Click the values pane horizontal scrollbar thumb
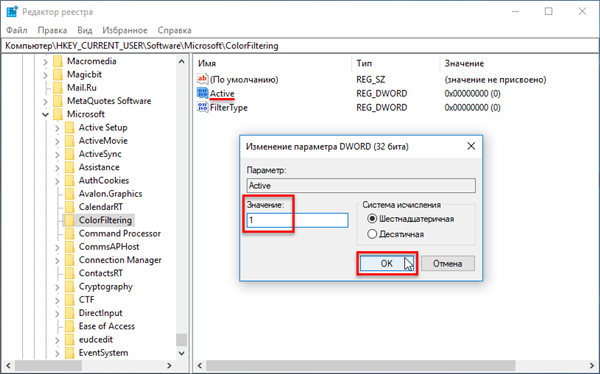600x374 pixels. [360, 366]
